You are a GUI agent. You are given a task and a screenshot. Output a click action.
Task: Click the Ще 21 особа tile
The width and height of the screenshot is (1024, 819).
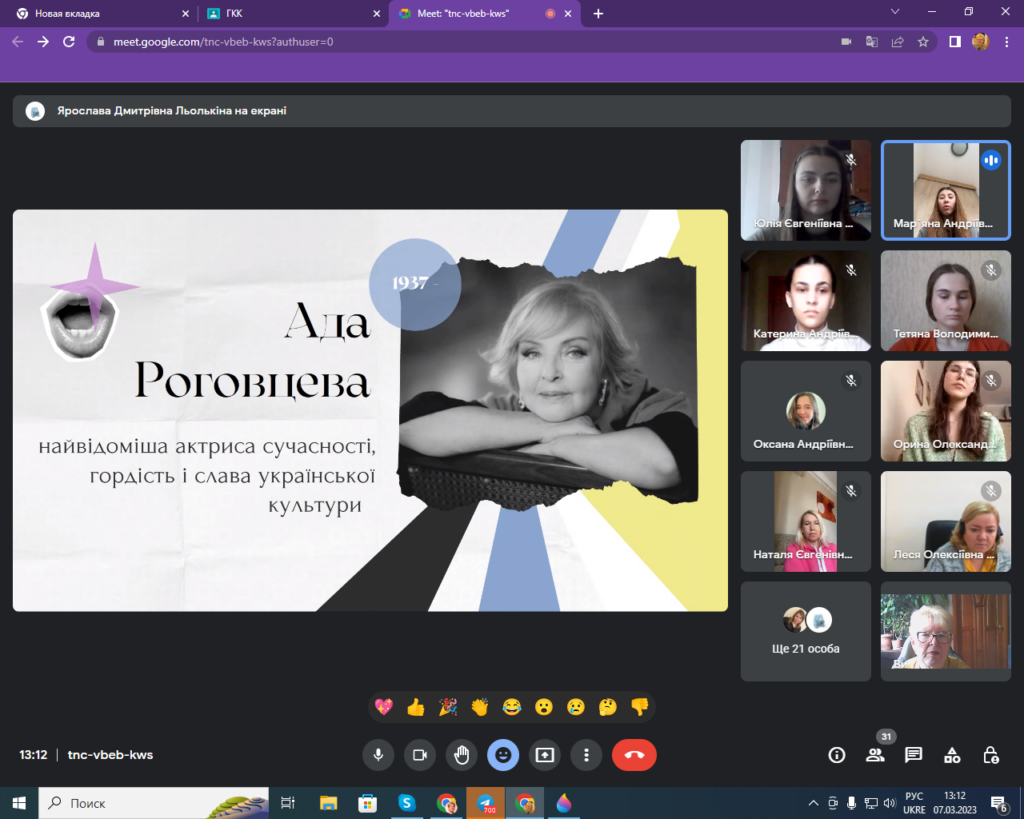(806, 631)
